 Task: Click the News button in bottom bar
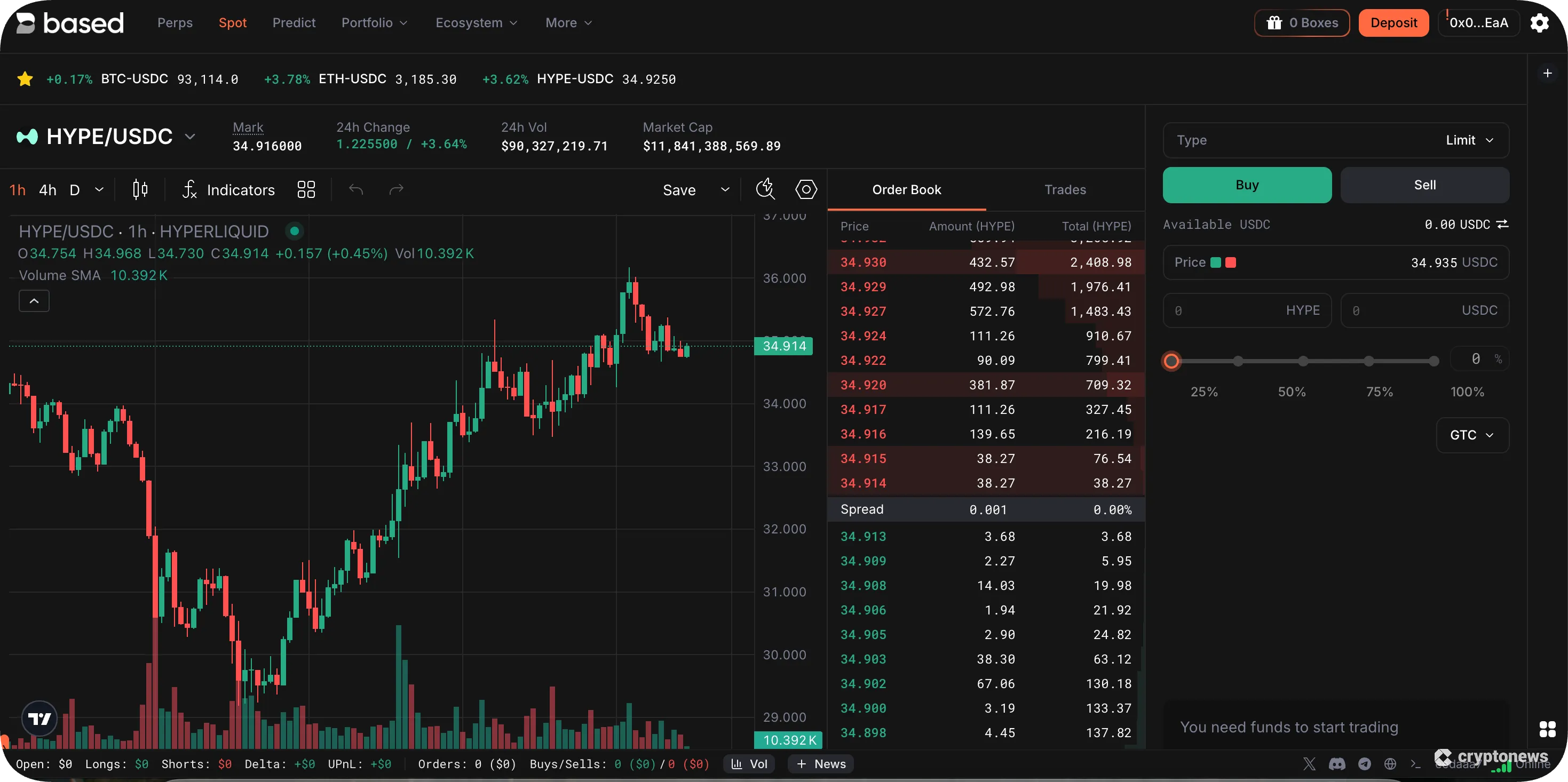tap(820, 764)
